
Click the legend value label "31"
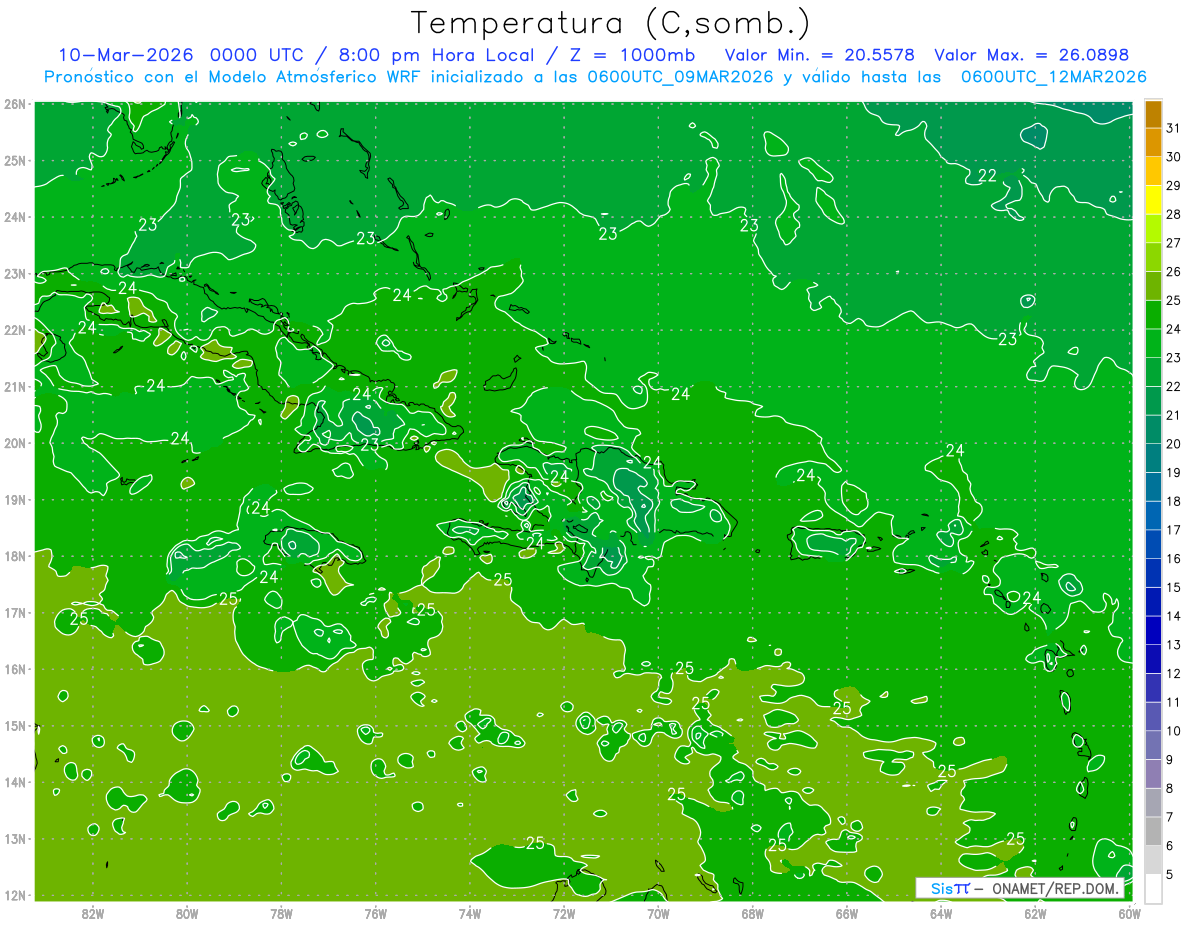pos(1173,128)
